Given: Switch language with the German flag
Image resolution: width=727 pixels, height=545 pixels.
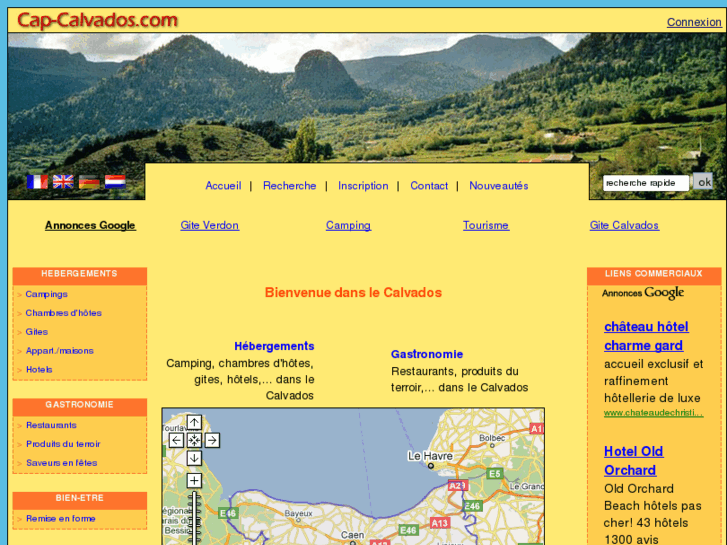Looking at the screenshot, I should coord(89,182).
